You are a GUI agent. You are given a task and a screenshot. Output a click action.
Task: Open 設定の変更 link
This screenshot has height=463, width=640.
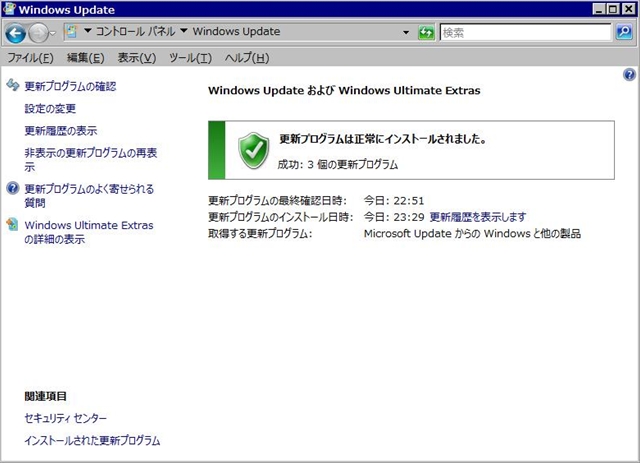(x=50, y=108)
